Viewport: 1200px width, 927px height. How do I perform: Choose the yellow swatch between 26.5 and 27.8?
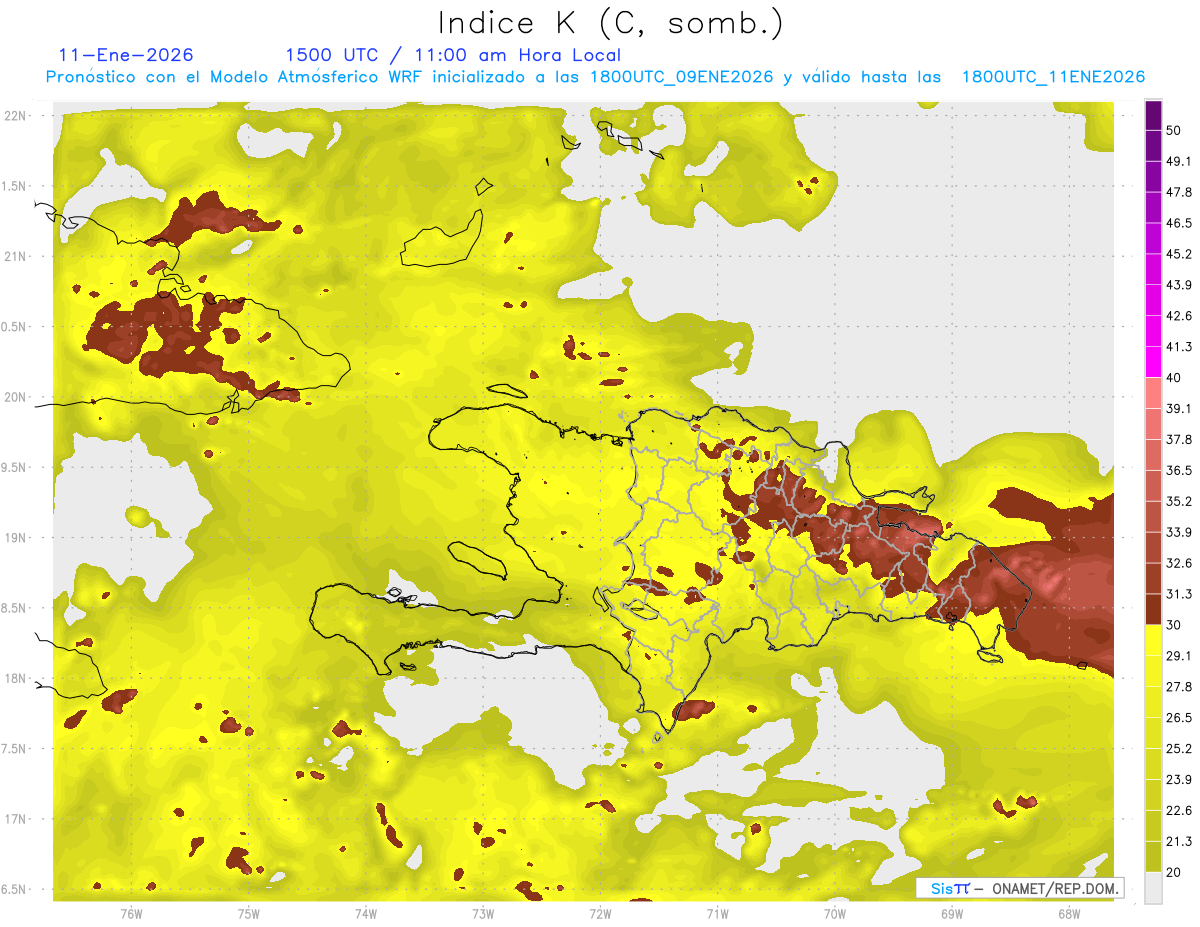(1153, 701)
